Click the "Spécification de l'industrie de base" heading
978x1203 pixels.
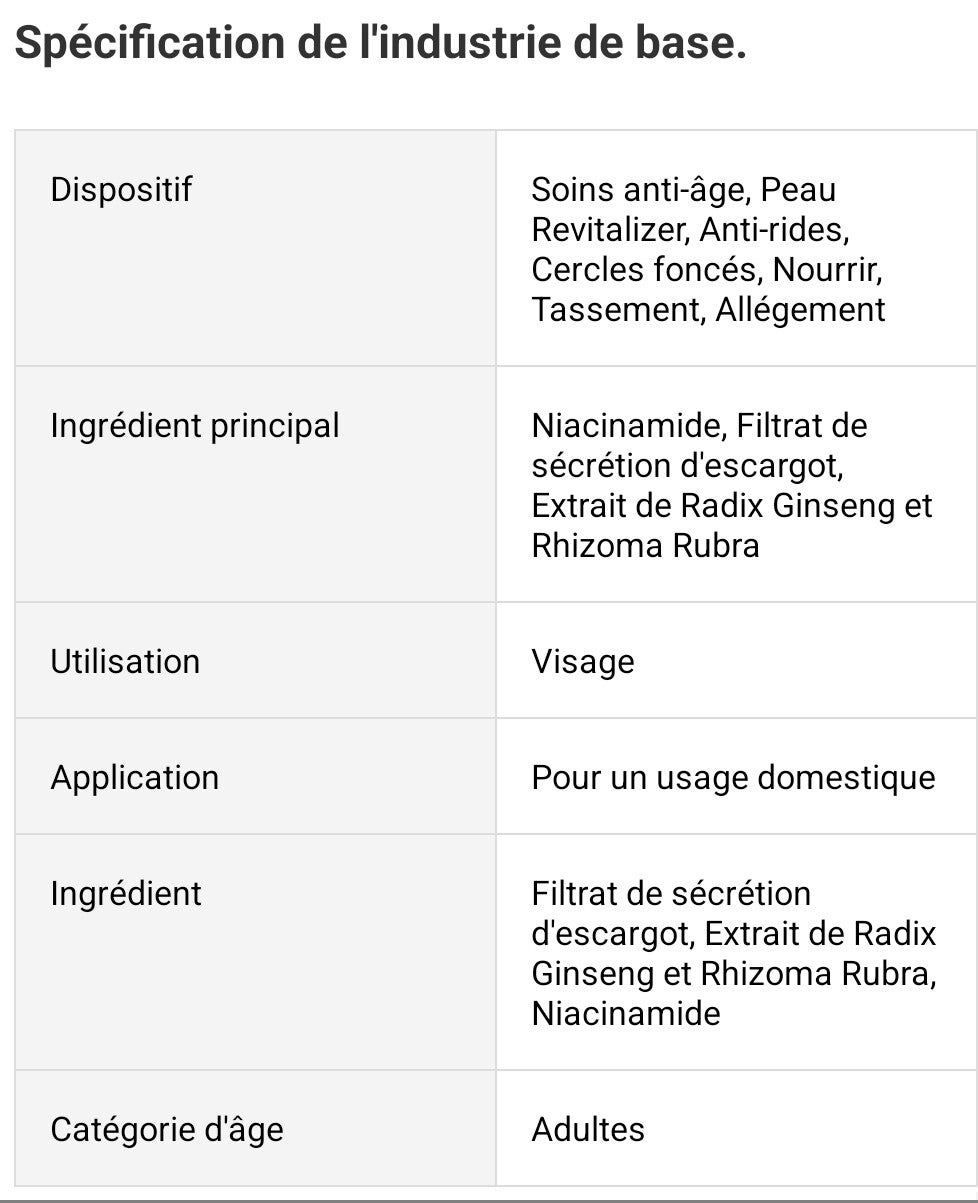point(380,46)
